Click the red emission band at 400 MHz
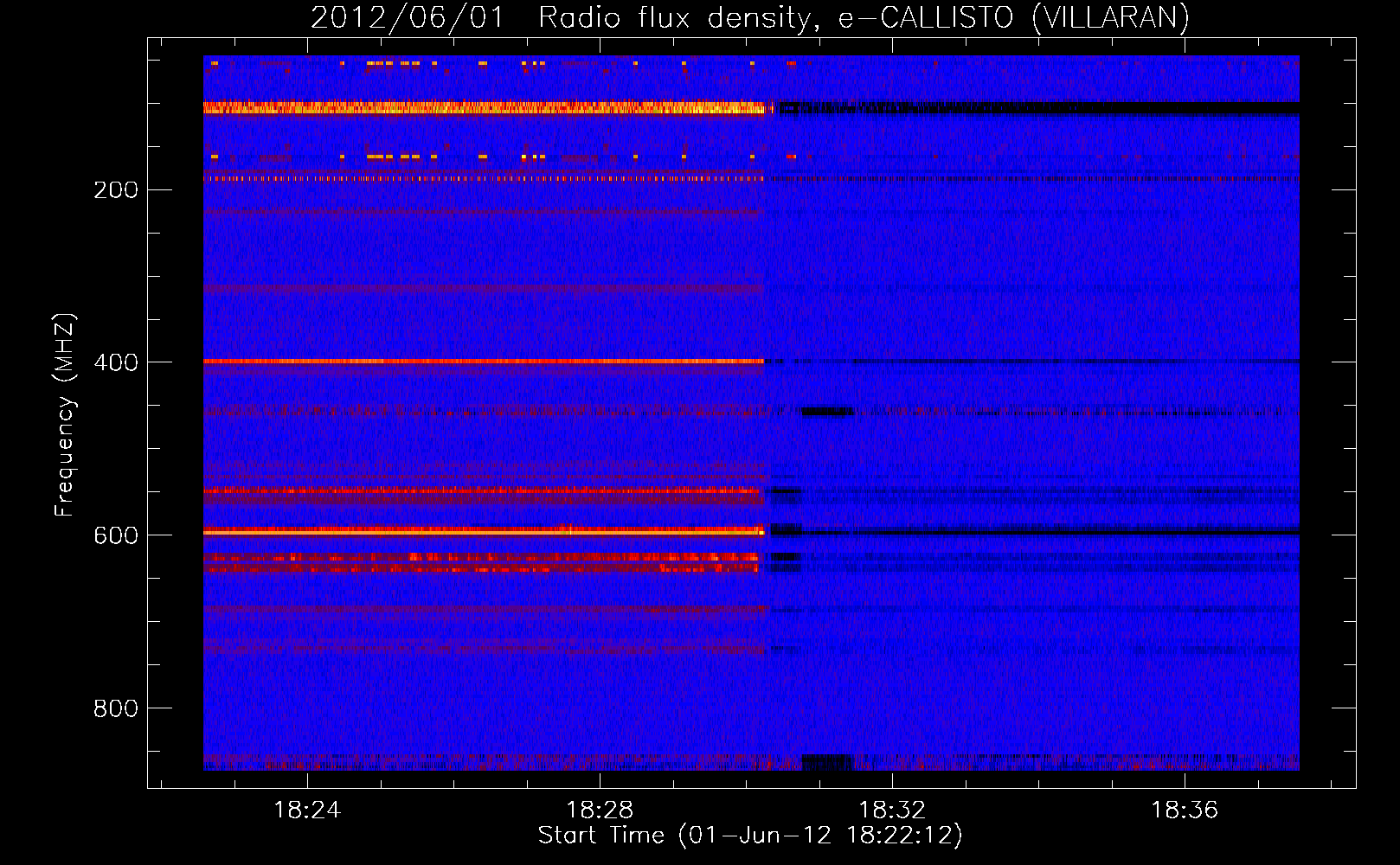This screenshot has height=865, width=1400. pos(485,361)
